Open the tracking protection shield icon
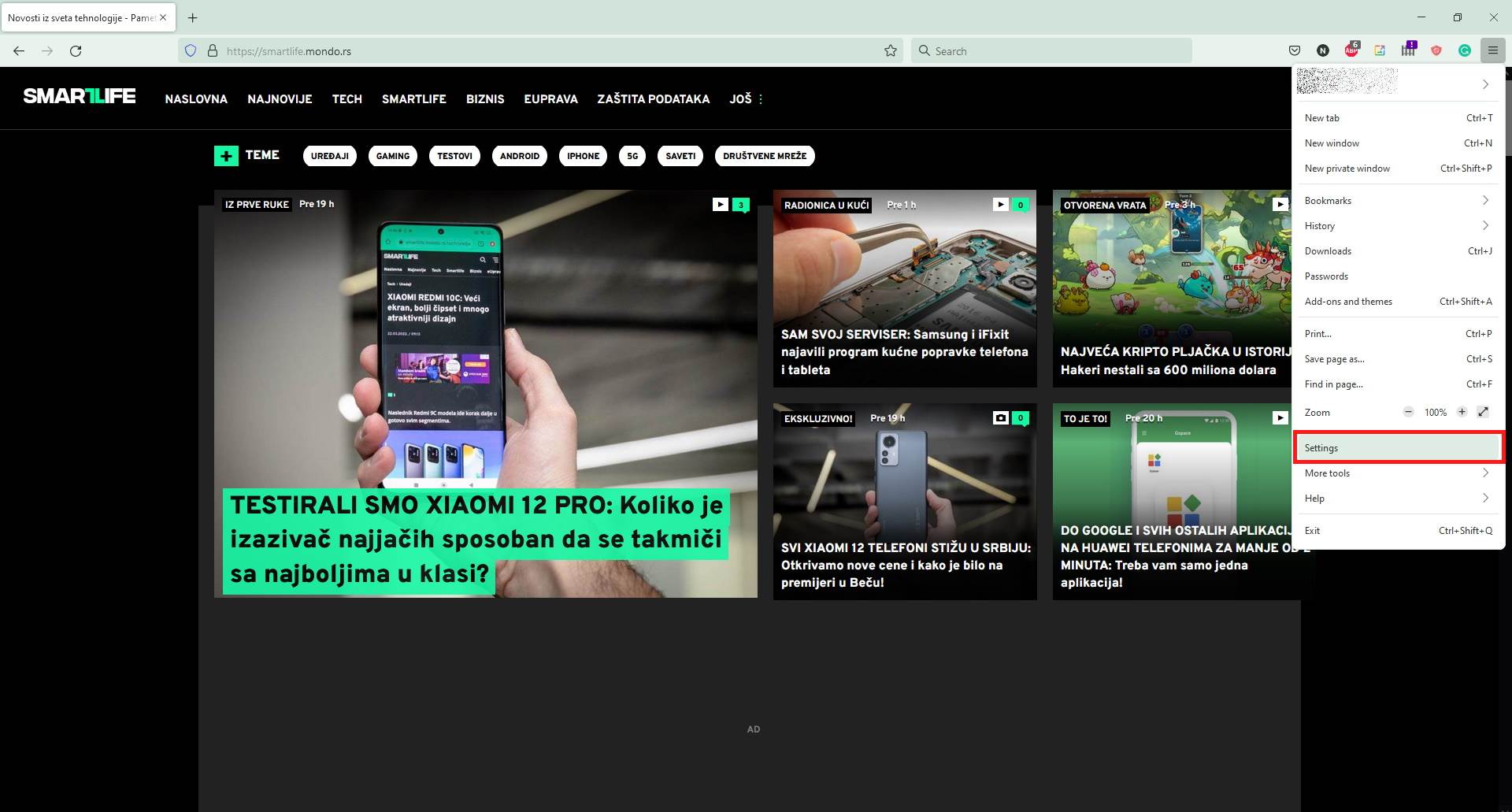The image size is (1512, 812). coord(190,50)
